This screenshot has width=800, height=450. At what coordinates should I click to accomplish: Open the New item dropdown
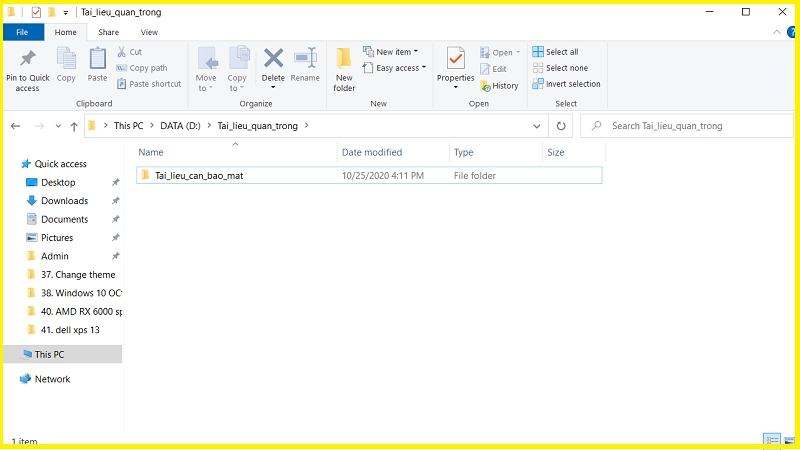pyautogui.click(x=390, y=52)
